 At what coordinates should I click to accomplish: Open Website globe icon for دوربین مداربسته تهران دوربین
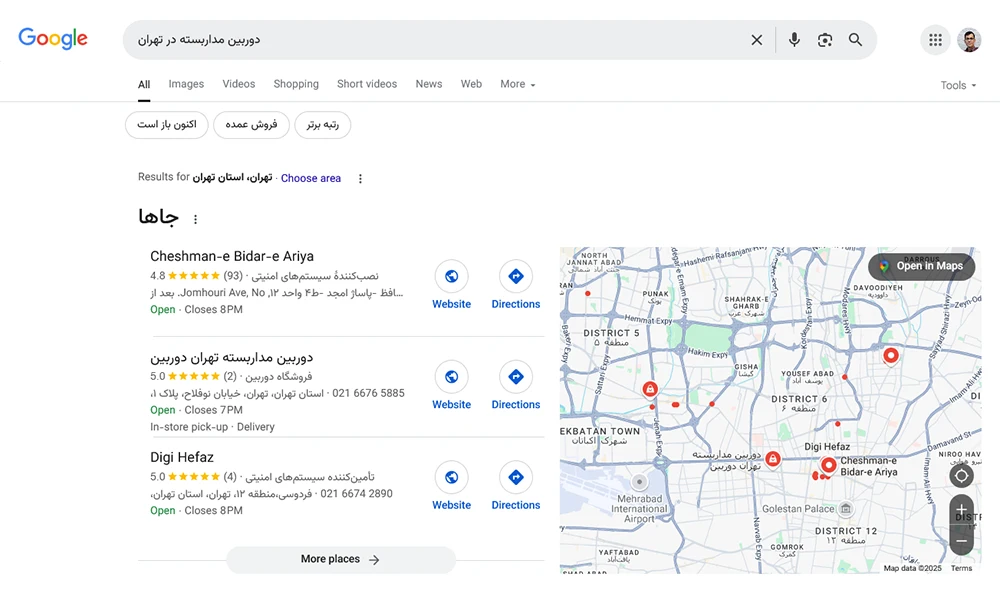pos(452,377)
